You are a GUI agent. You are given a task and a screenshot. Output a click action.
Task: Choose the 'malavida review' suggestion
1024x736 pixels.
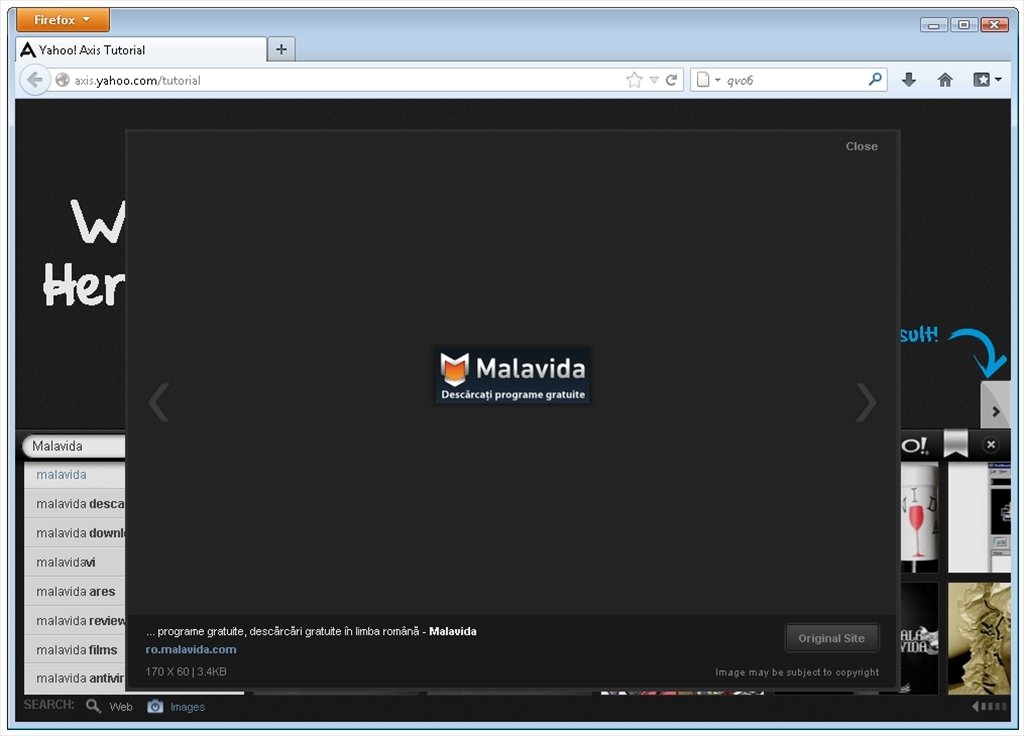(74, 620)
